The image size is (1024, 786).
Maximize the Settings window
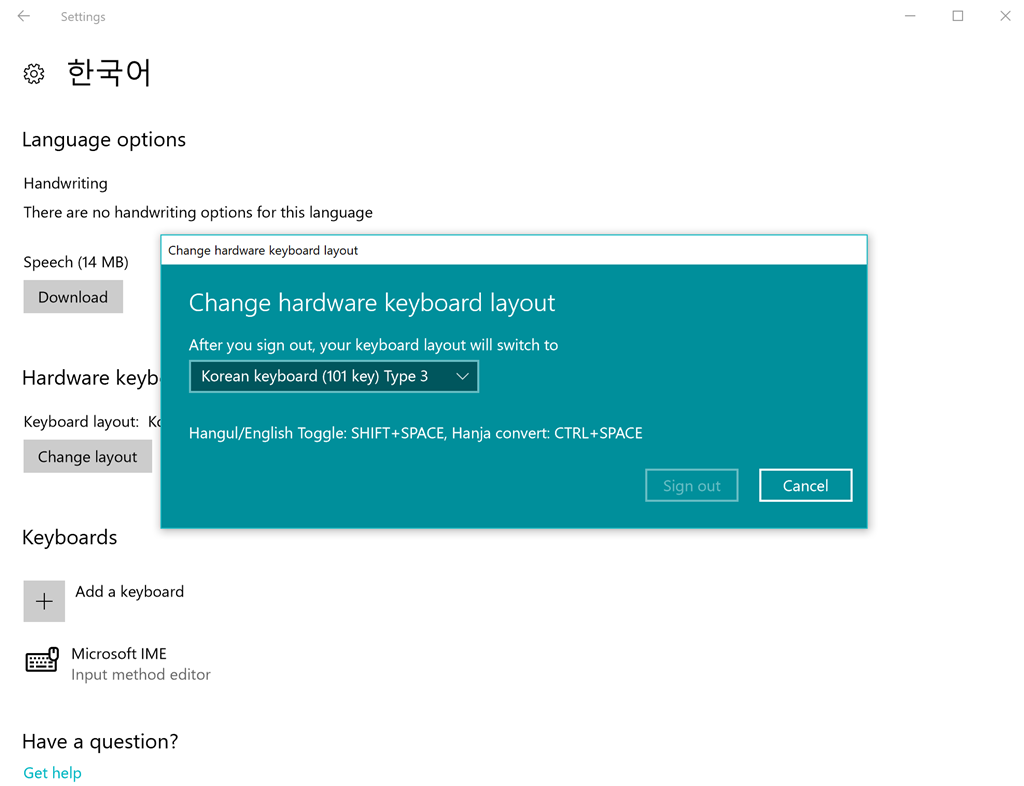(957, 16)
